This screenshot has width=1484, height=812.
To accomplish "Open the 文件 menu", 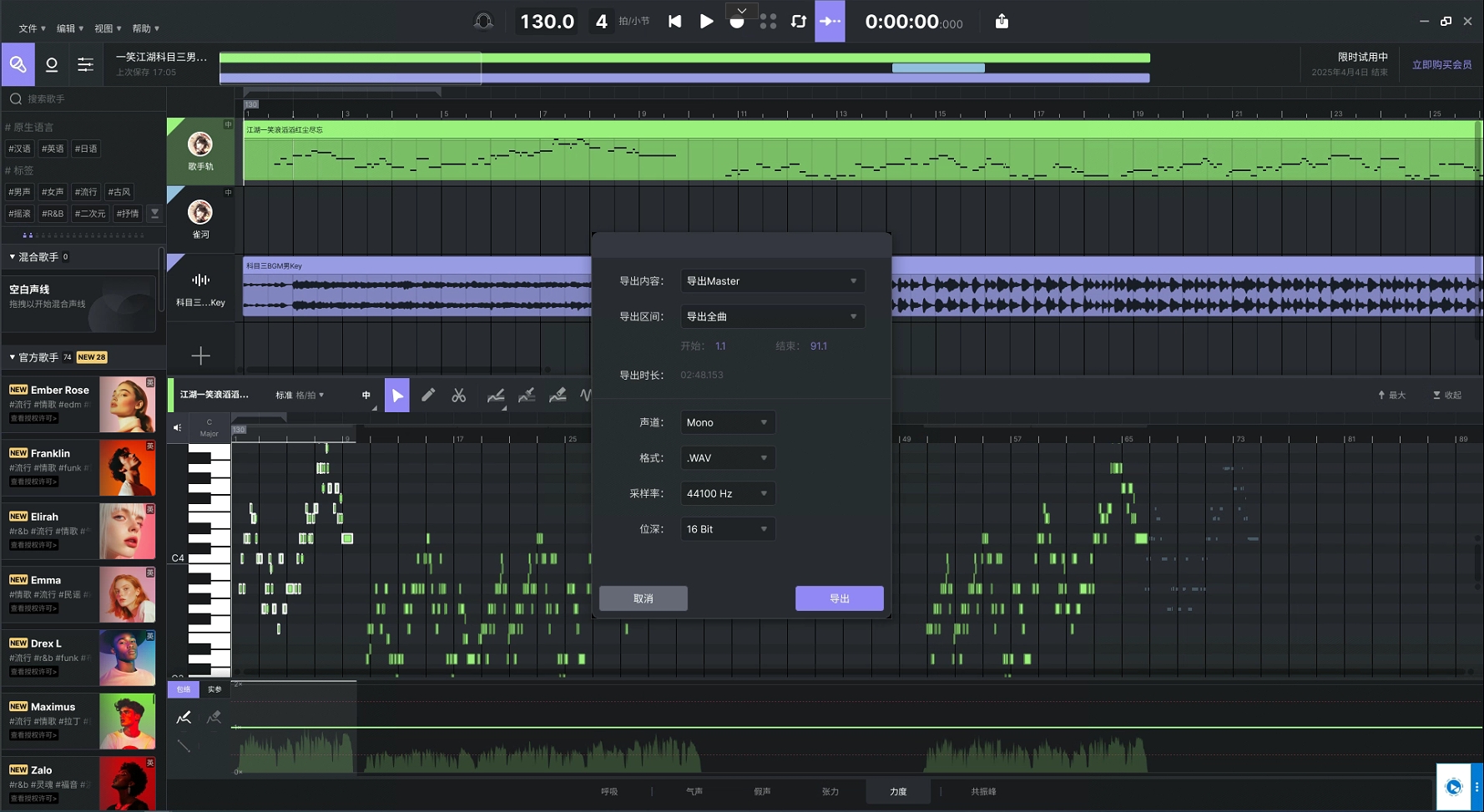I will [32, 28].
